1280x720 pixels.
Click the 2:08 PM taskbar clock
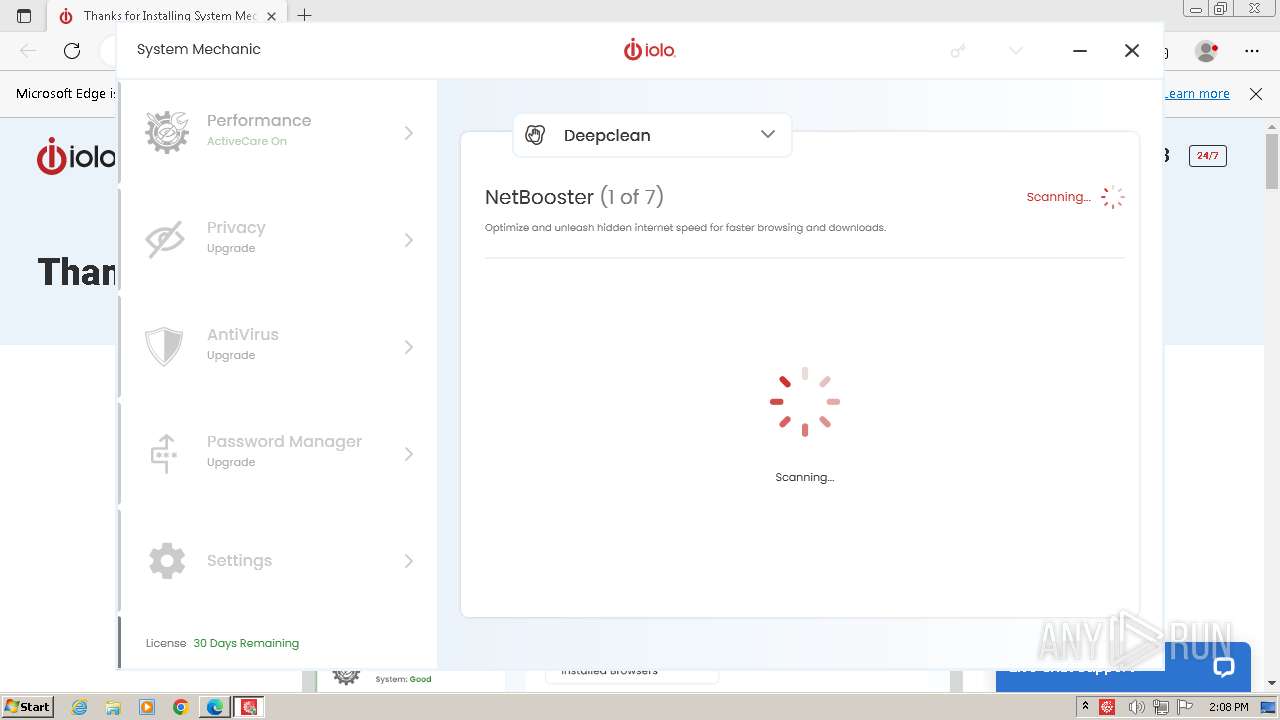click(1229, 707)
